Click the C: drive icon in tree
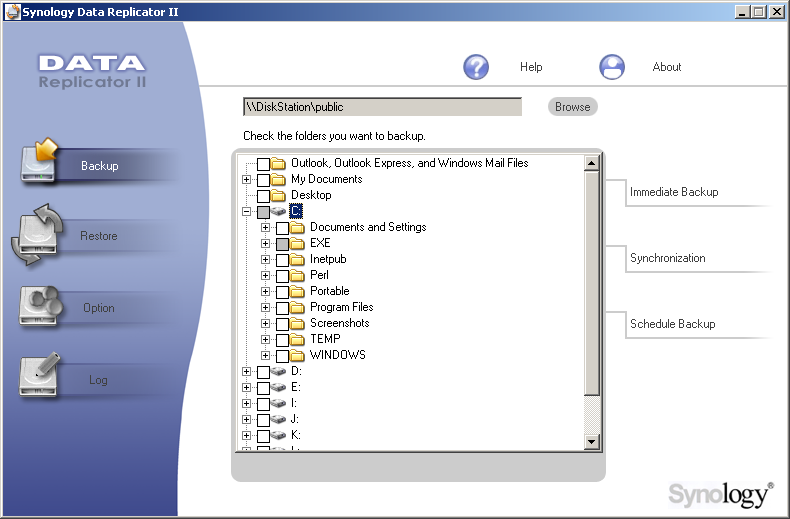 pyautogui.click(x=279, y=211)
